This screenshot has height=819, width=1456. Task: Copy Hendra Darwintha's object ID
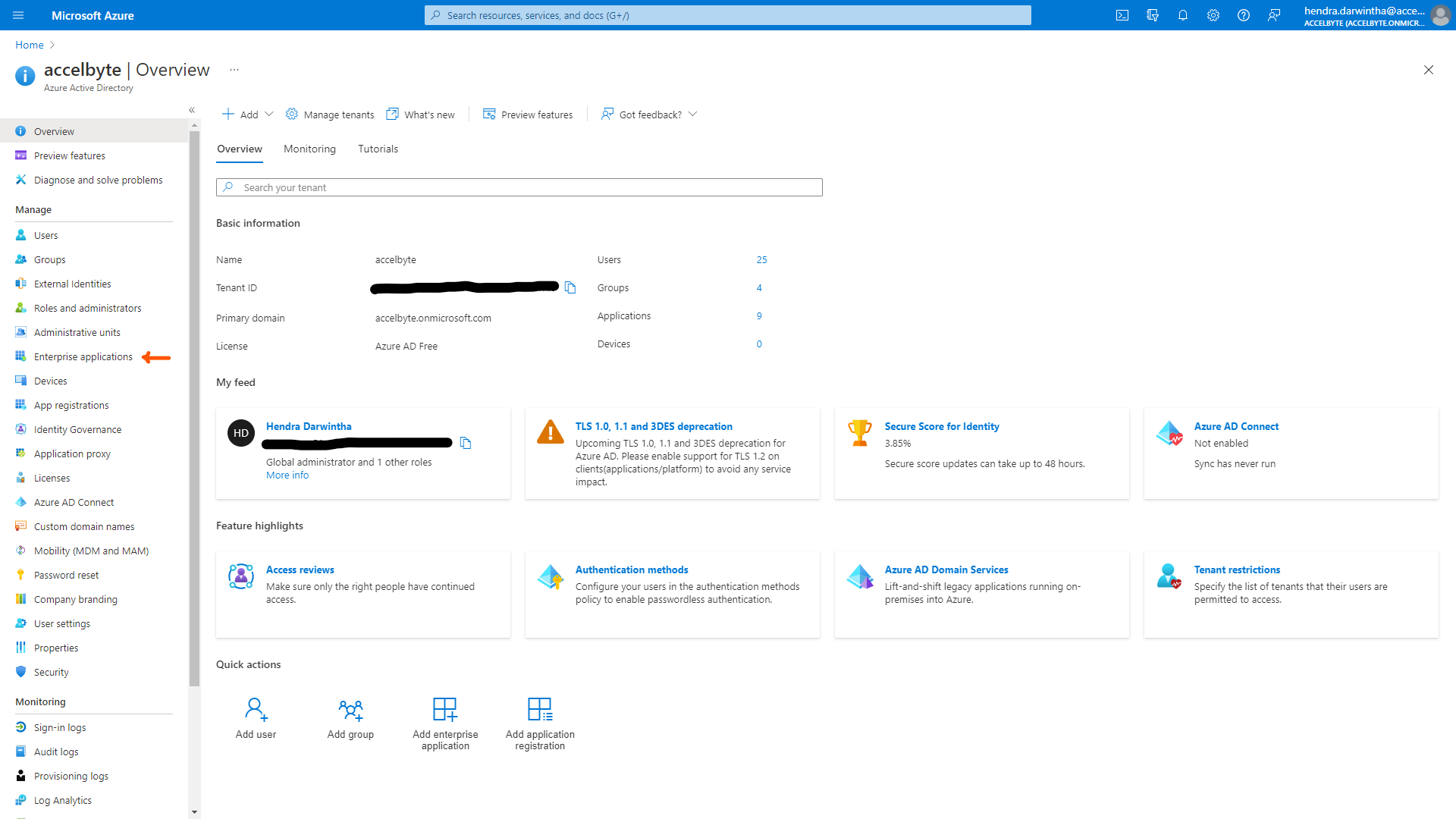pos(466,443)
